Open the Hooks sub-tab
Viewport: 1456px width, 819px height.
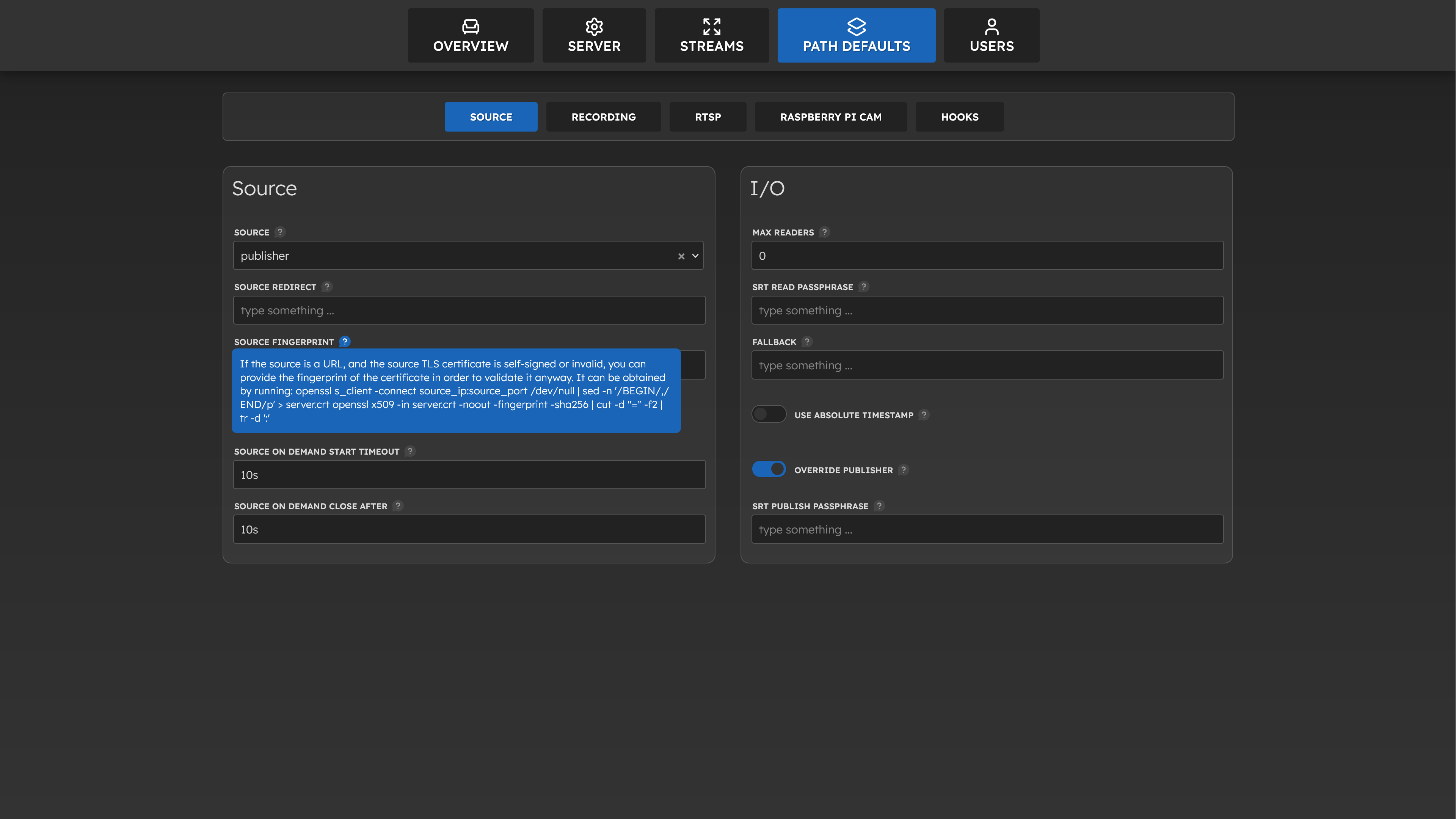(x=959, y=117)
